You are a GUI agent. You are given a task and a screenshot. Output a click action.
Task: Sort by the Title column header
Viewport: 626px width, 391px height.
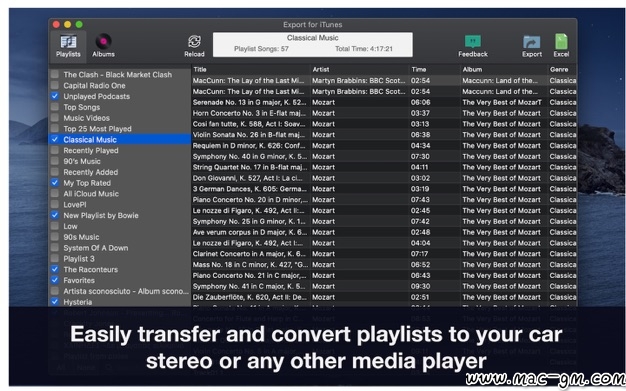pyautogui.click(x=251, y=69)
